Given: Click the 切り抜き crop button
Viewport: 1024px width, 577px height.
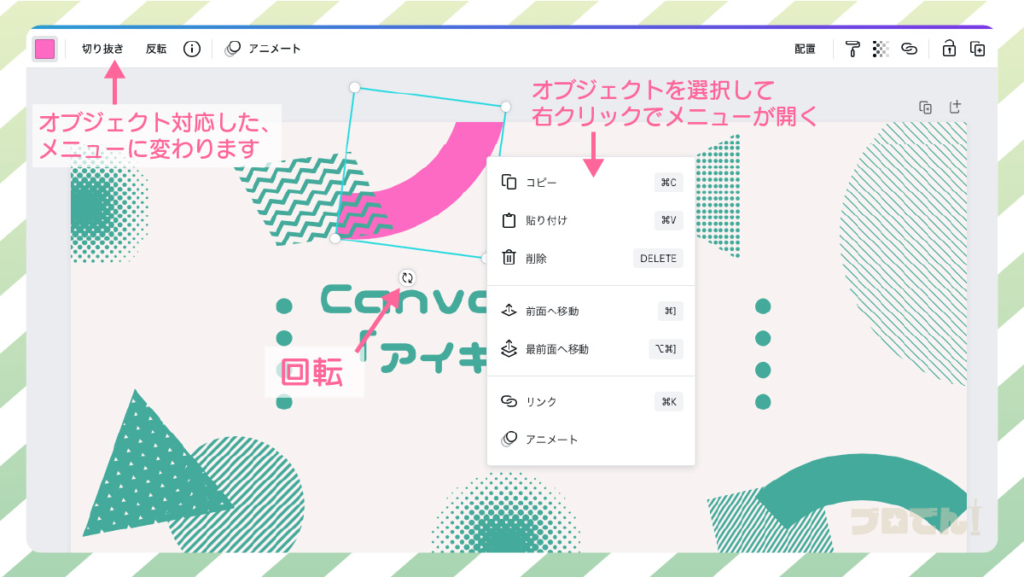Looking at the screenshot, I should tap(103, 49).
